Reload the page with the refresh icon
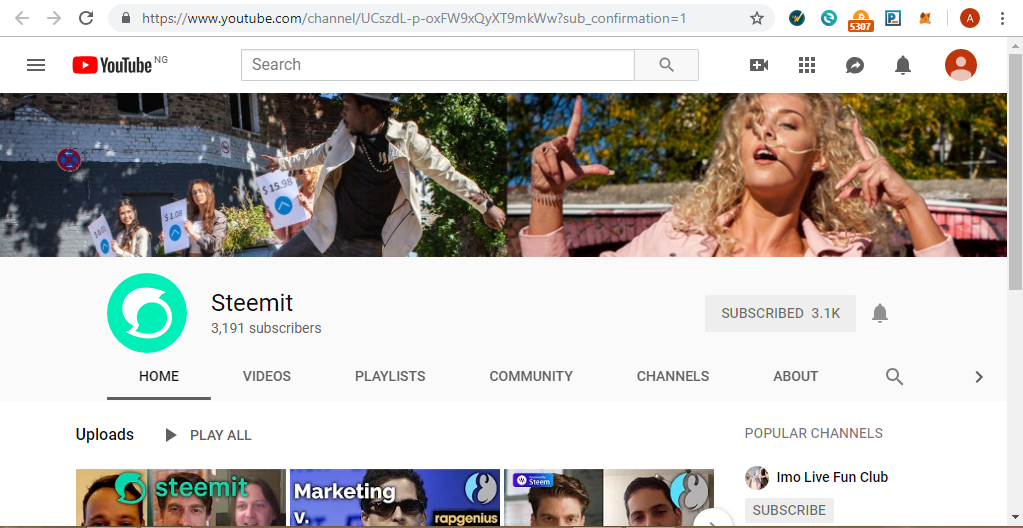Screen dimensions: 1023x528 pos(86,18)
